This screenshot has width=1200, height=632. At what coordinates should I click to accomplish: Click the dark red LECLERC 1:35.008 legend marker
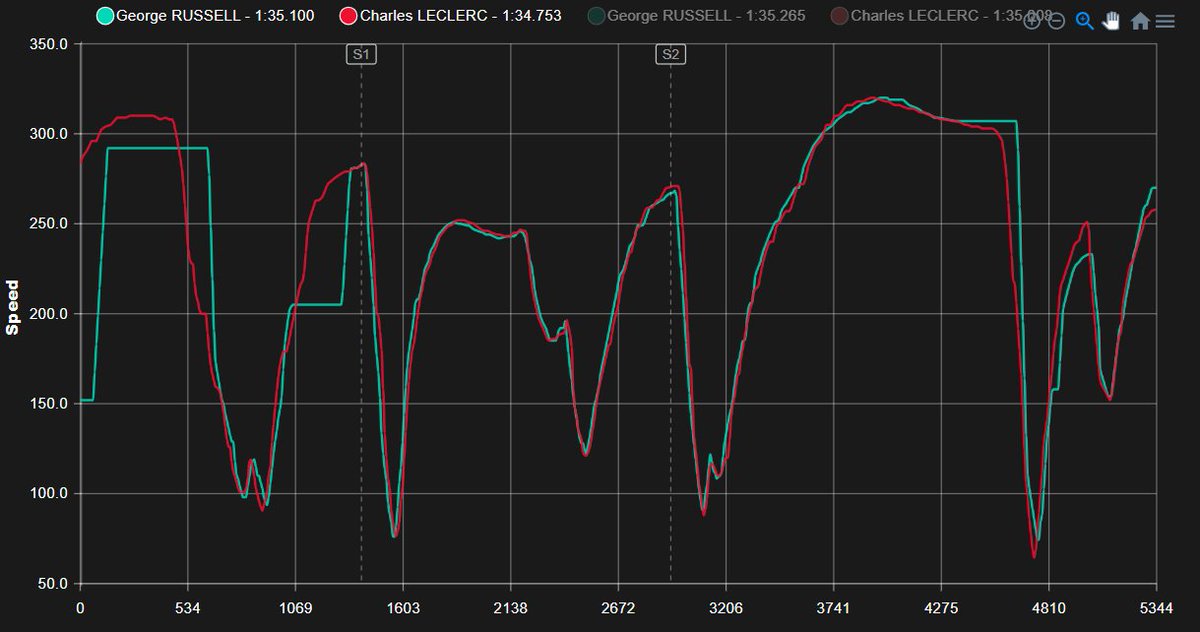click(841, 16)
